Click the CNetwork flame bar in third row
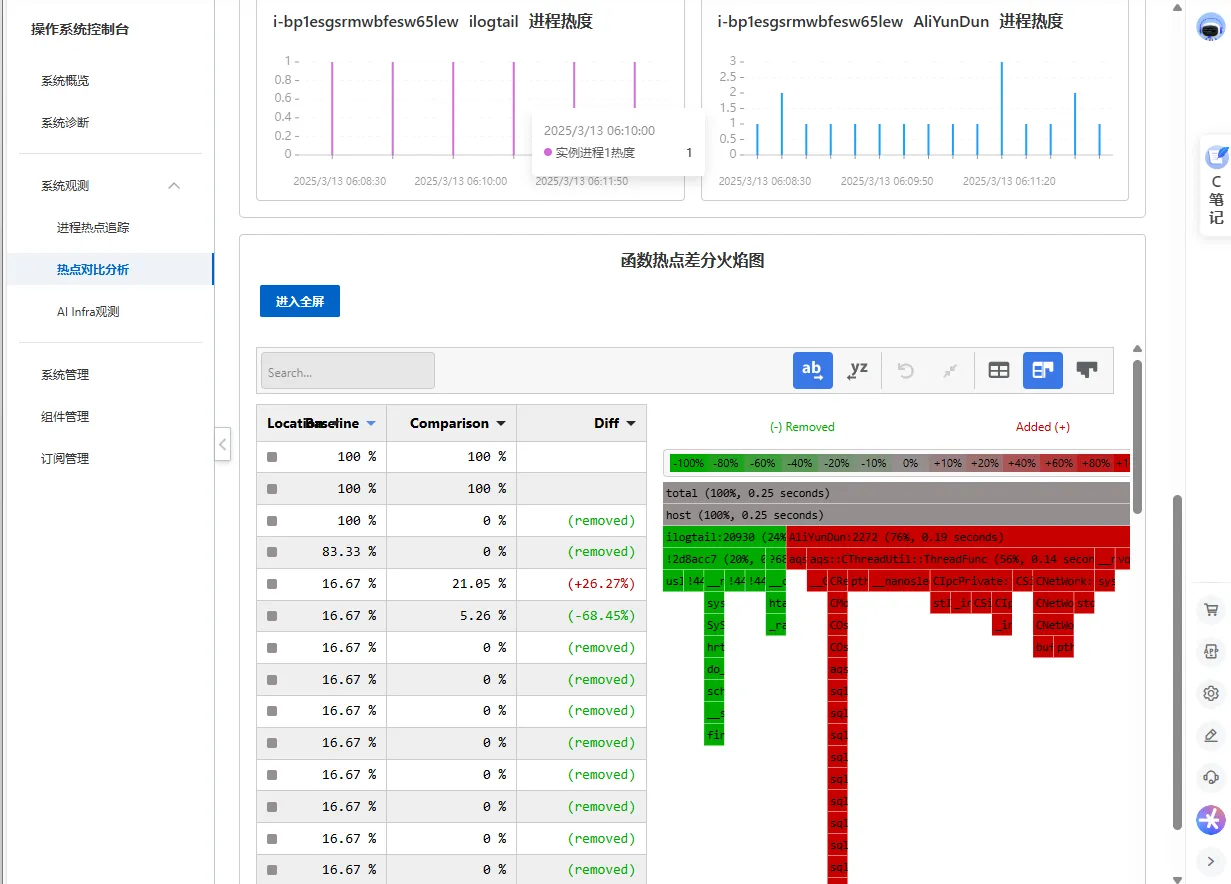The height and width of the screenshot is (884, 1231). point(1064,581)
